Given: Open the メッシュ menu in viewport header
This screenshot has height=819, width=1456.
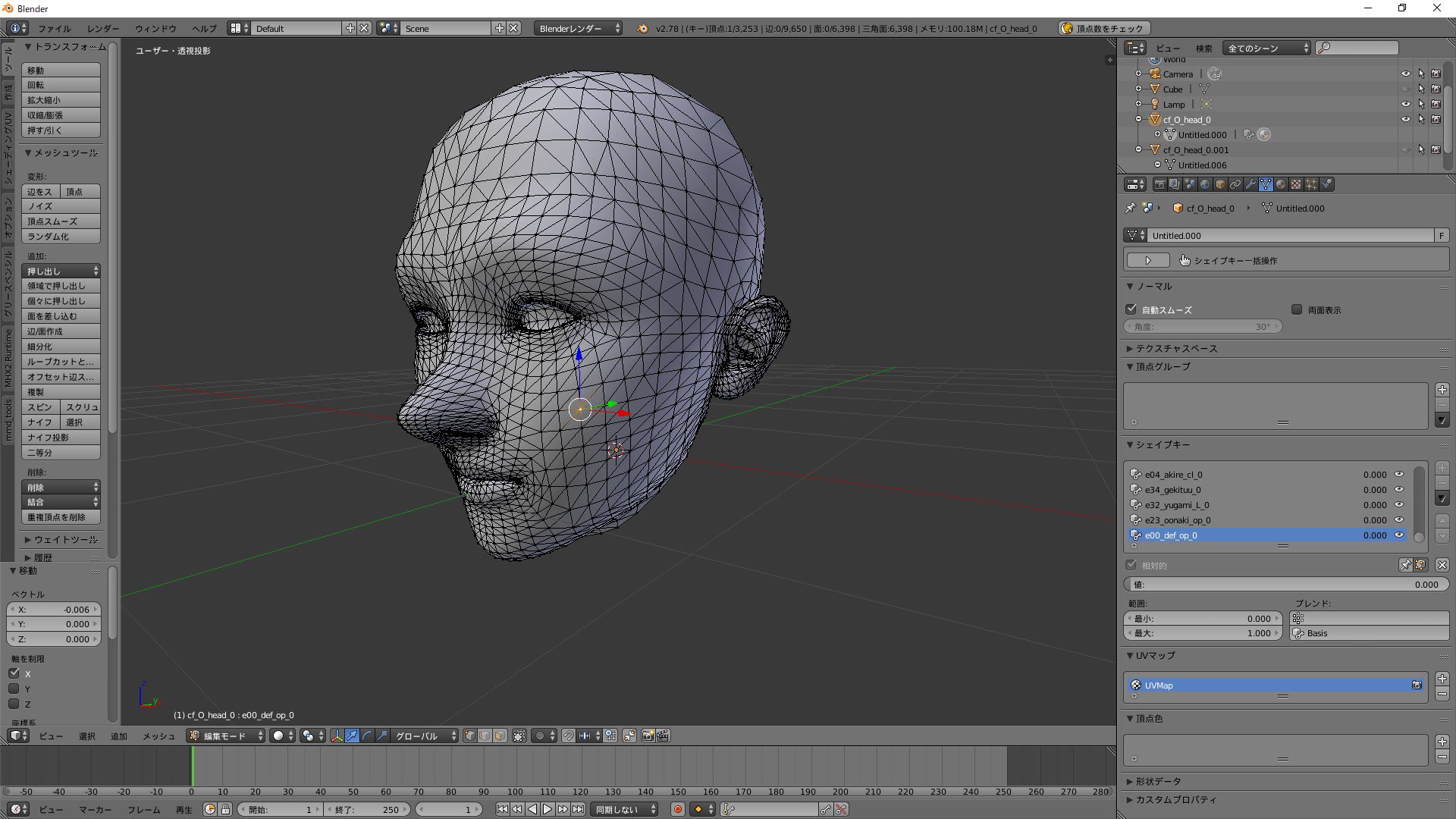Looking at the screenshot, I should 158,736.
